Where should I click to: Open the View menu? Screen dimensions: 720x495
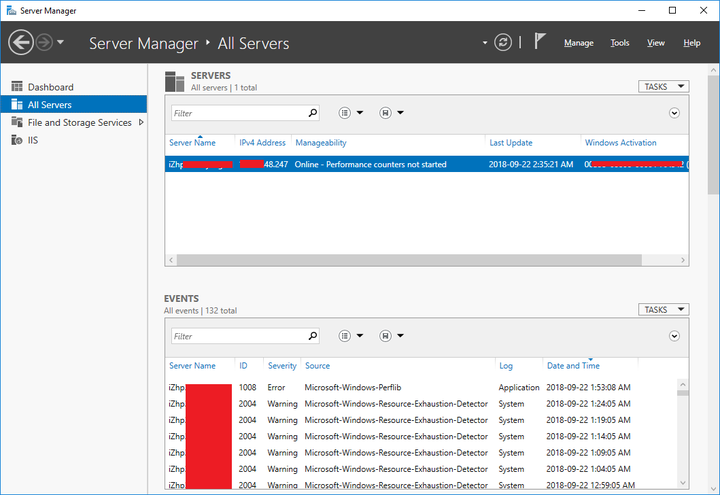pyautogui.click(x=656, y=43)
